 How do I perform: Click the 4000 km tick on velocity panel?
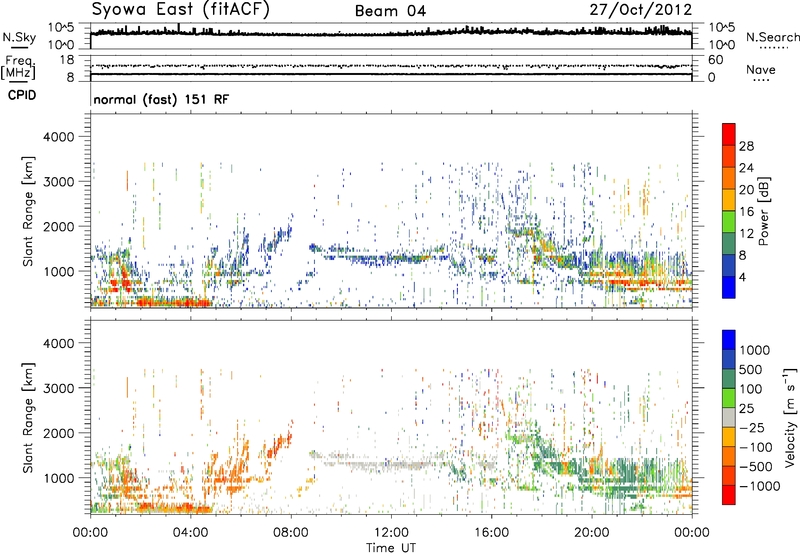pyautogui.click(x=58, y=343)
